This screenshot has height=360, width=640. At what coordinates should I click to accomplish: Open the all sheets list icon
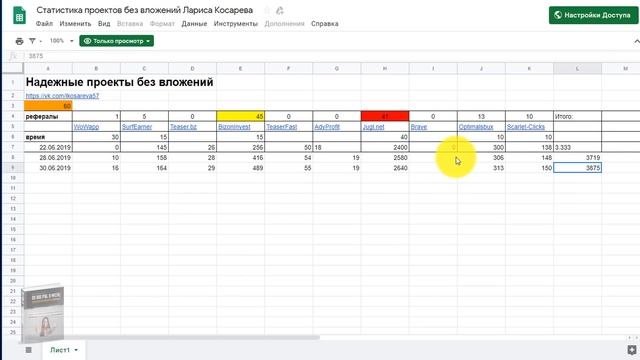click(x=29, y=350)
